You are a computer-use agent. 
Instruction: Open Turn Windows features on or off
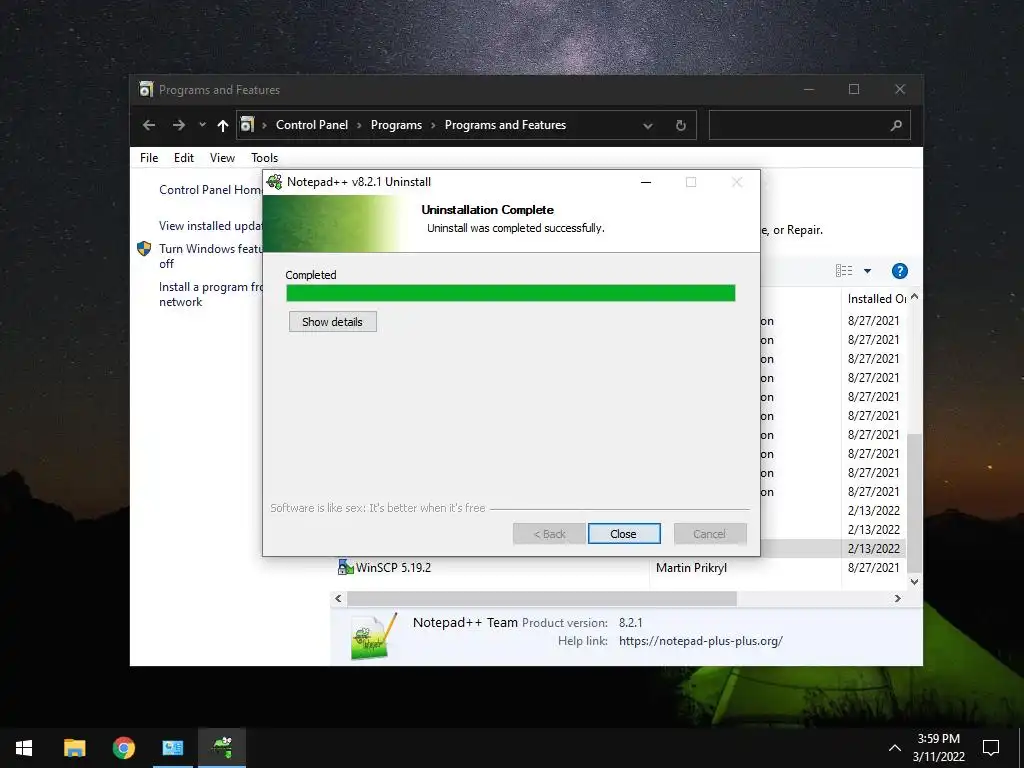(x=210, y=256)
